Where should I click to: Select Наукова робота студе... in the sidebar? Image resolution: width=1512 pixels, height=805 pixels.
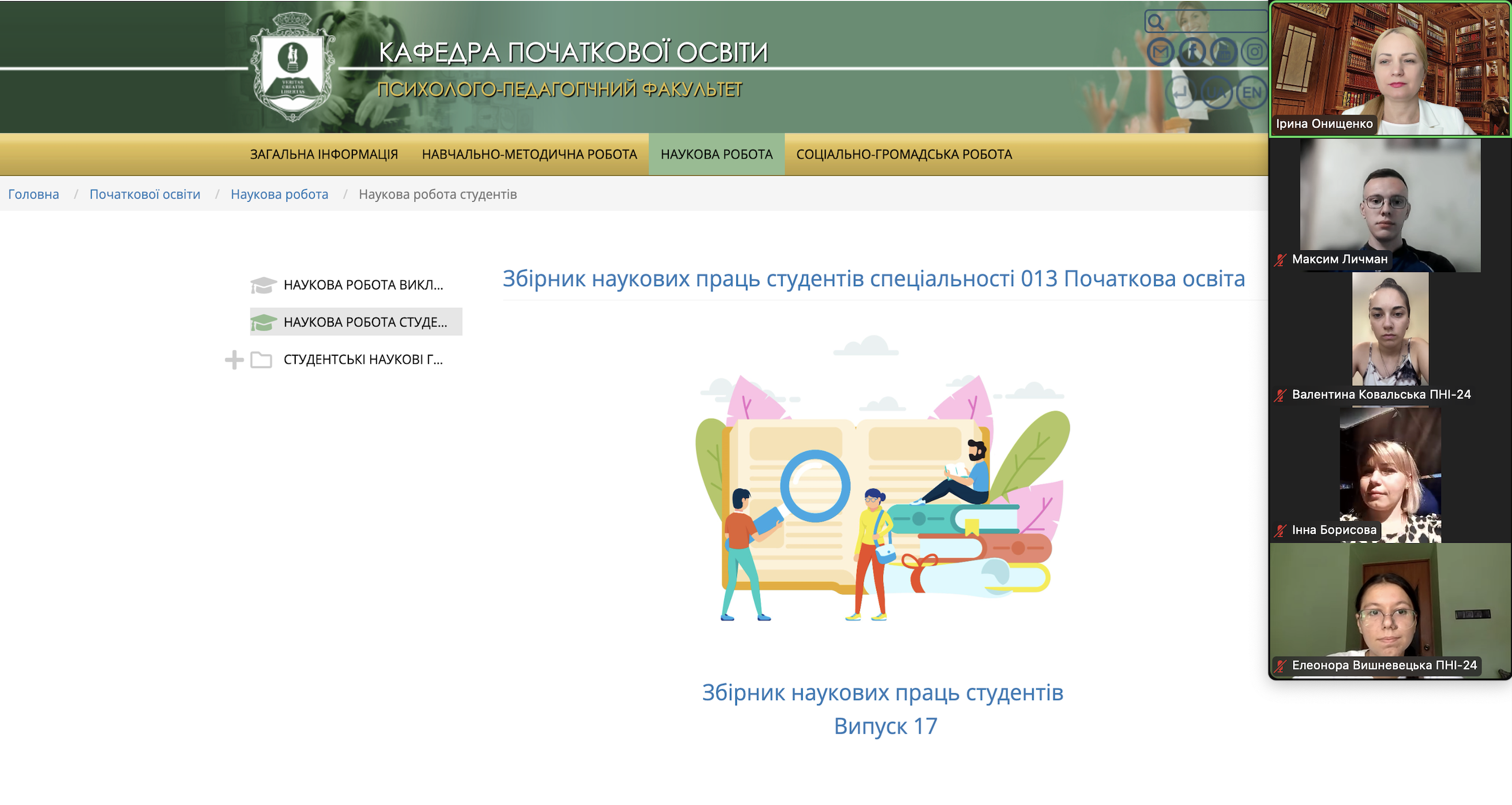[364, 322]
